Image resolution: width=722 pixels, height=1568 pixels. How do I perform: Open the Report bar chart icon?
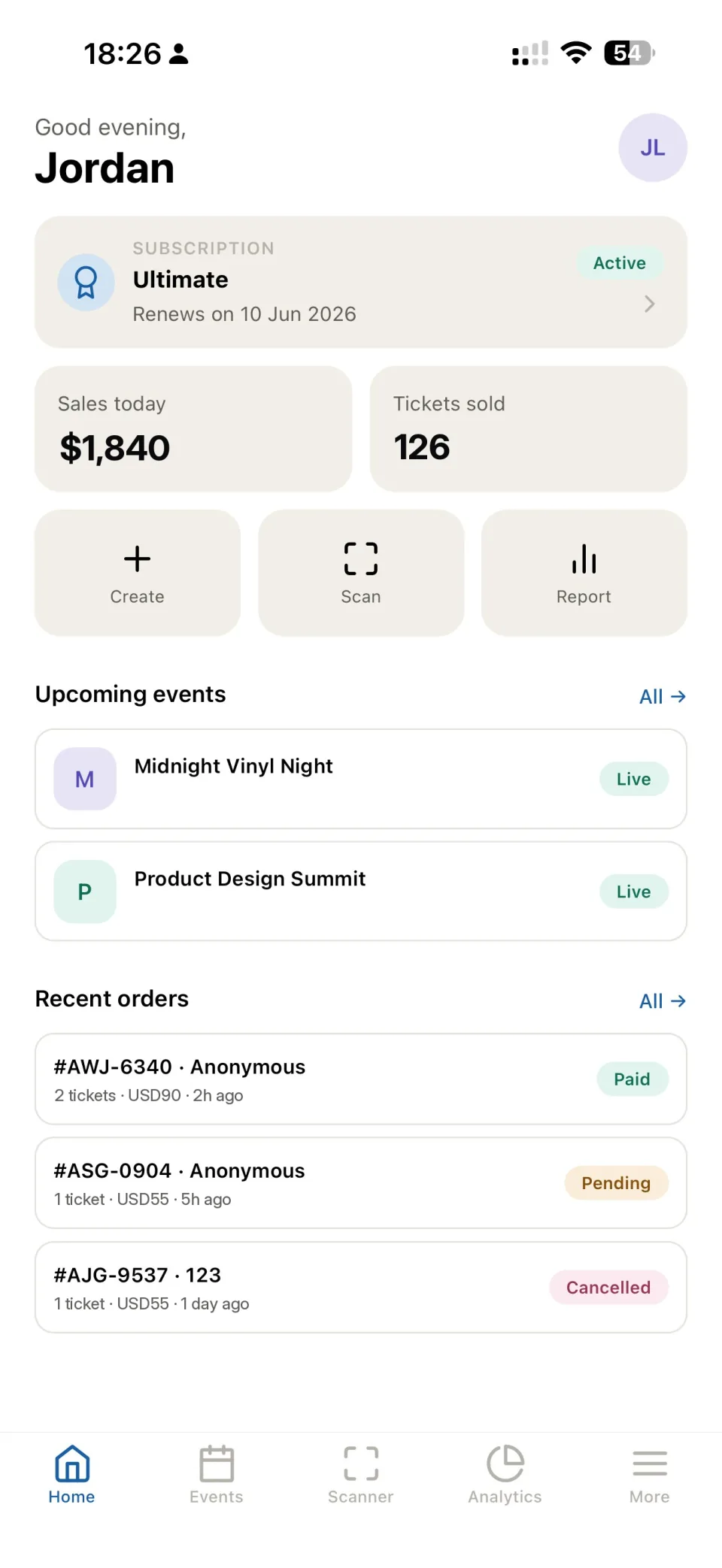point(584,558)
